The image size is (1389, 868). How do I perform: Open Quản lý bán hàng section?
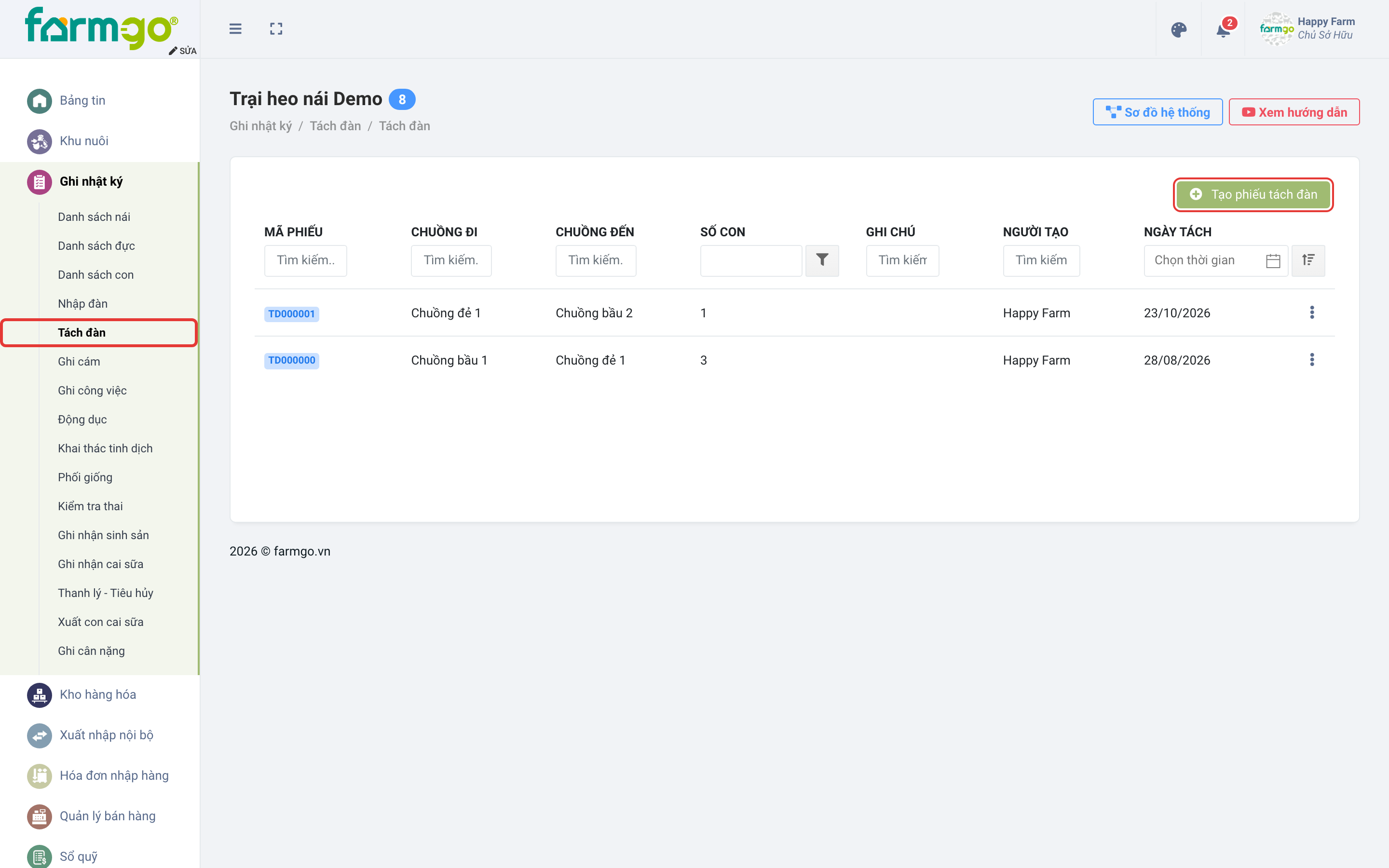(108, 816)
